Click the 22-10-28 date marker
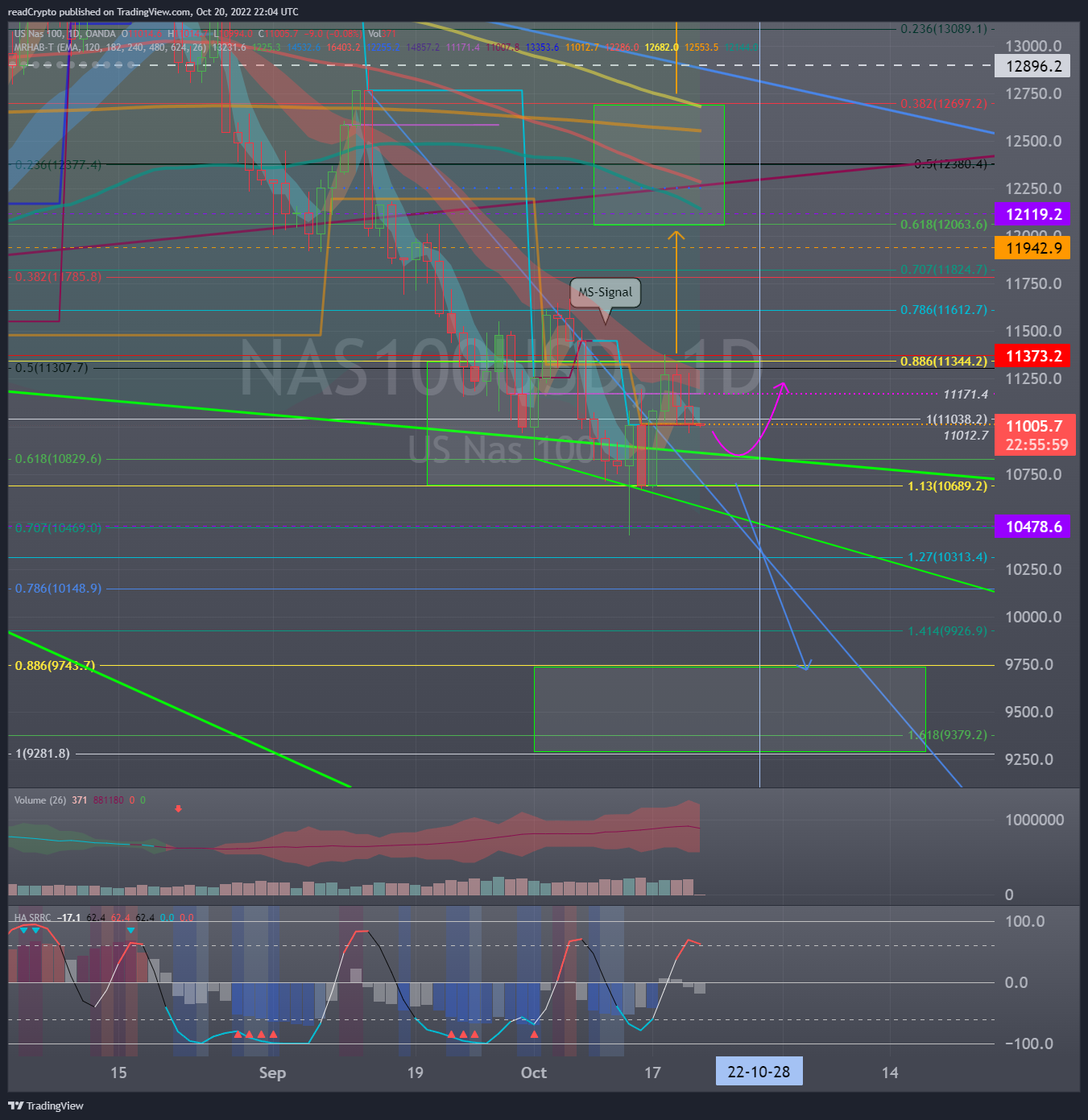 (759, 1072)
